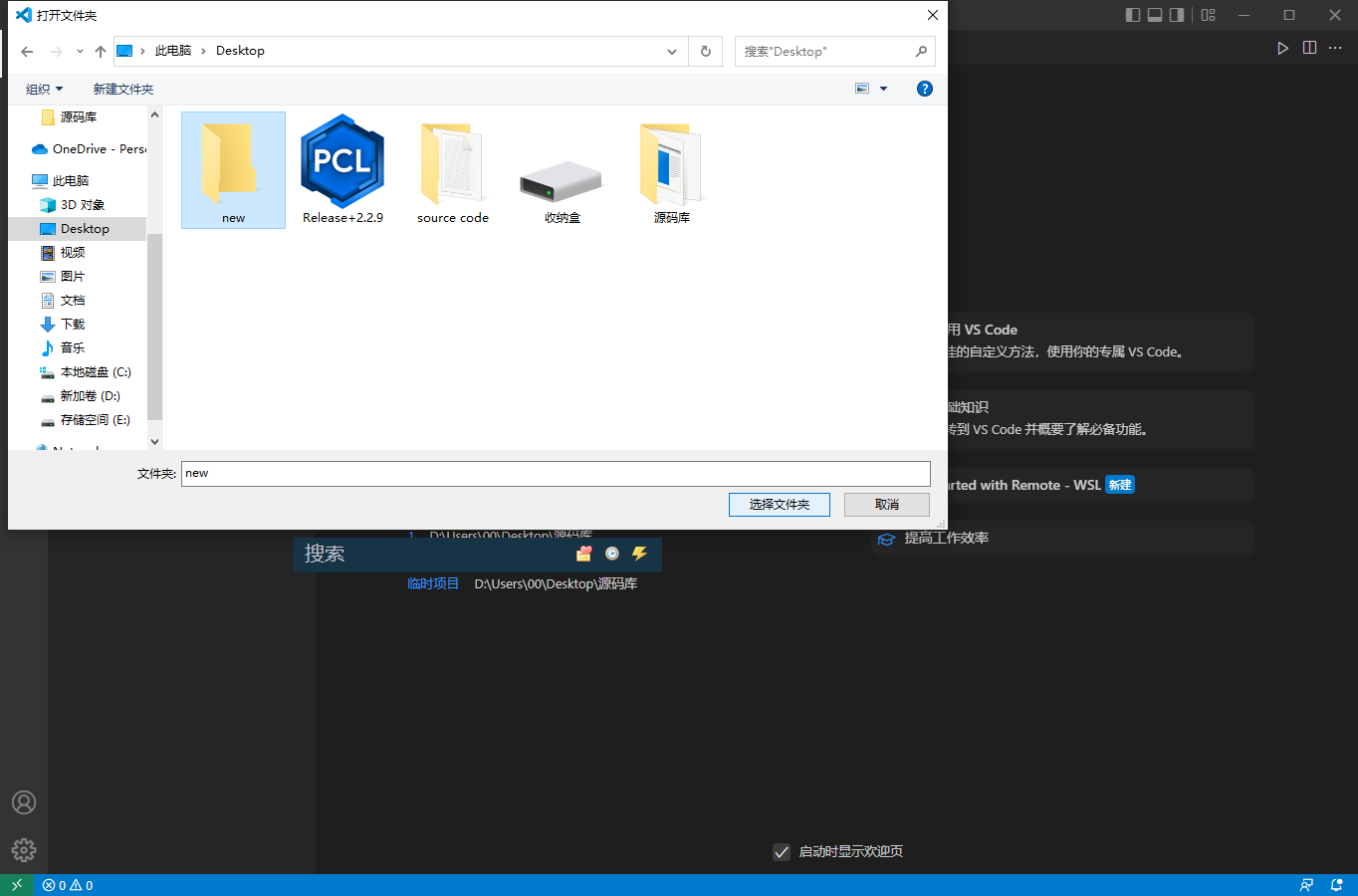The width and height of the screenshot is (1358, 896).
Task: Click the 文件夹 name input field
Action: [x=556, y=474]
